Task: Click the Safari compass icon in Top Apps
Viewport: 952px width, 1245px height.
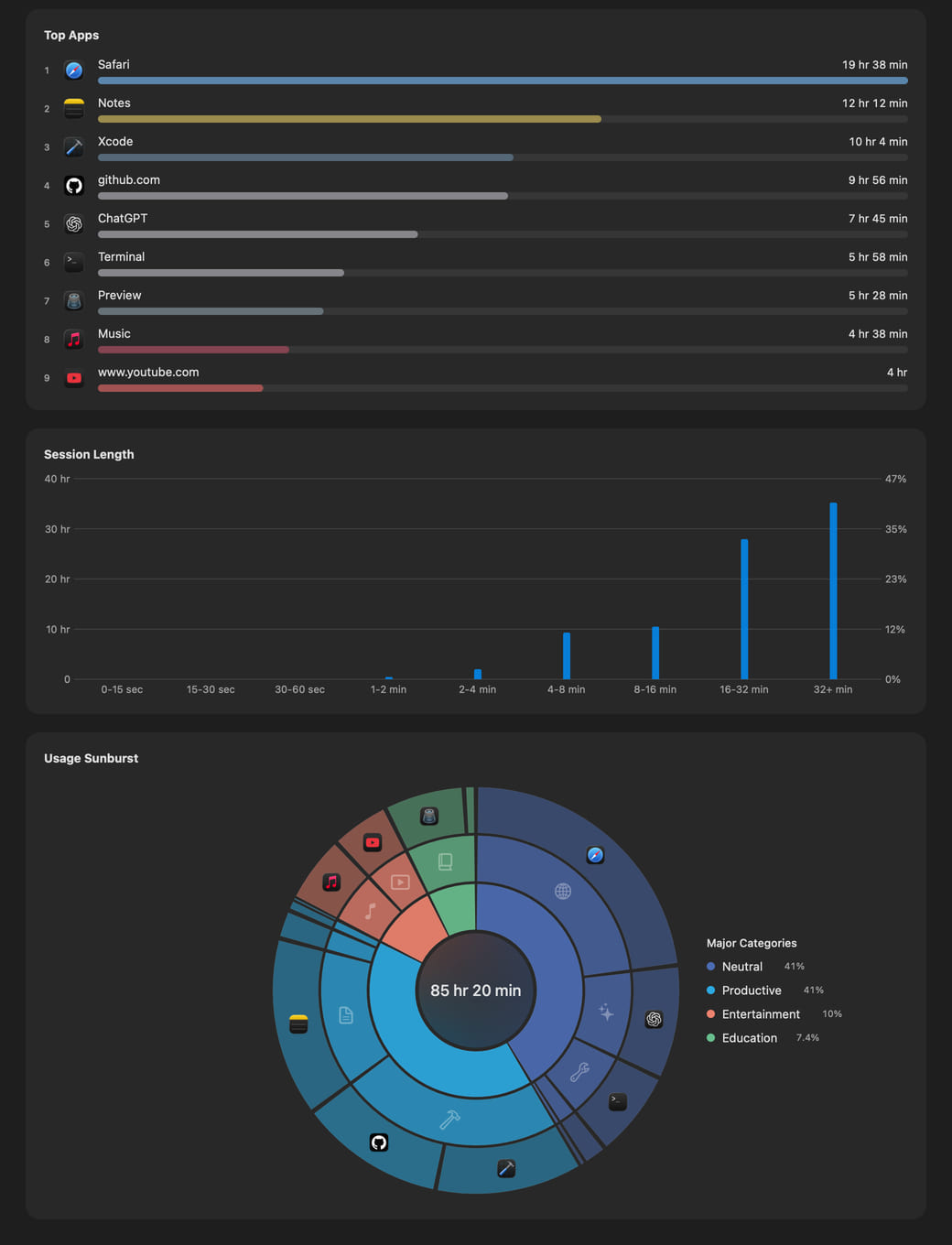Action: [74, 70]
